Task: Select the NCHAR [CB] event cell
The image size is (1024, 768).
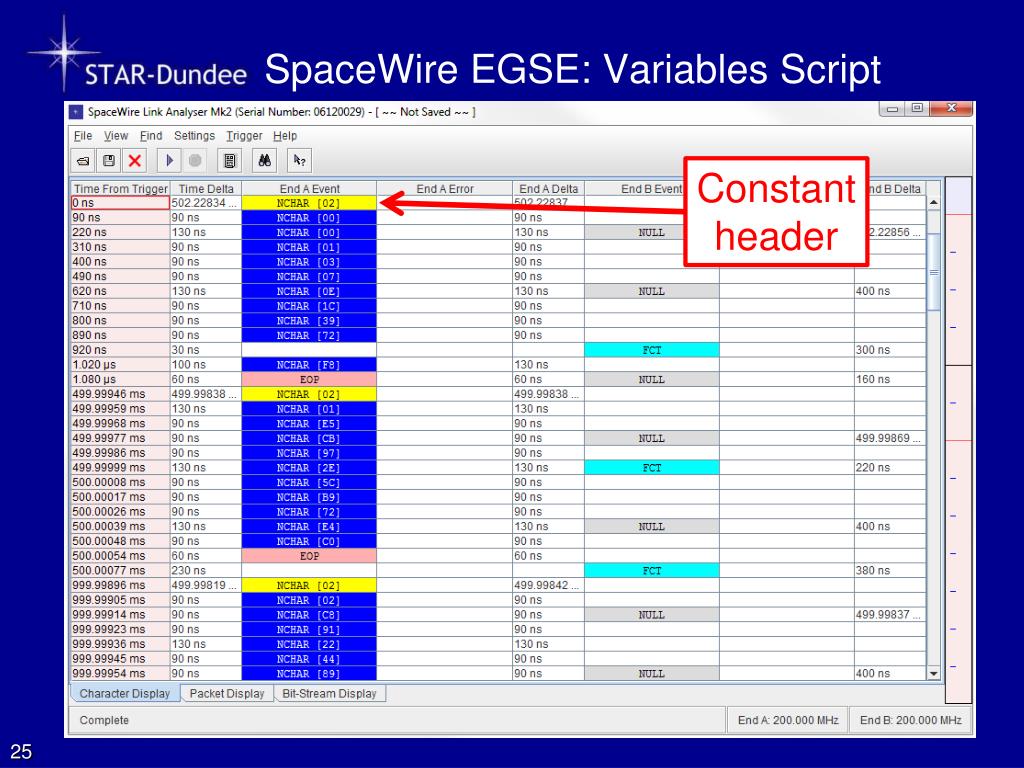Action: (x=309, y=438)
